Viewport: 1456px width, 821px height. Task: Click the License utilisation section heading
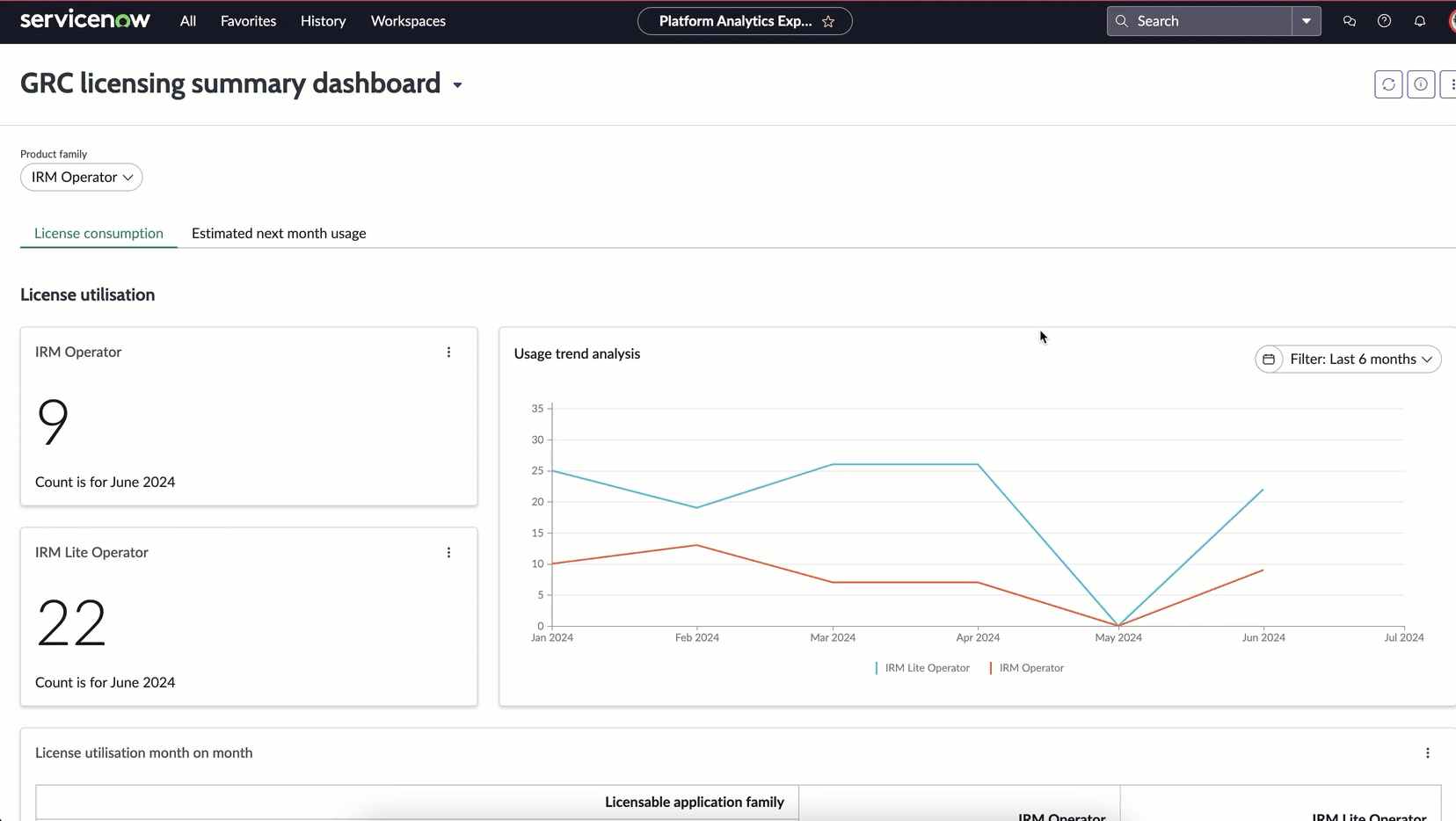[88, 295]
